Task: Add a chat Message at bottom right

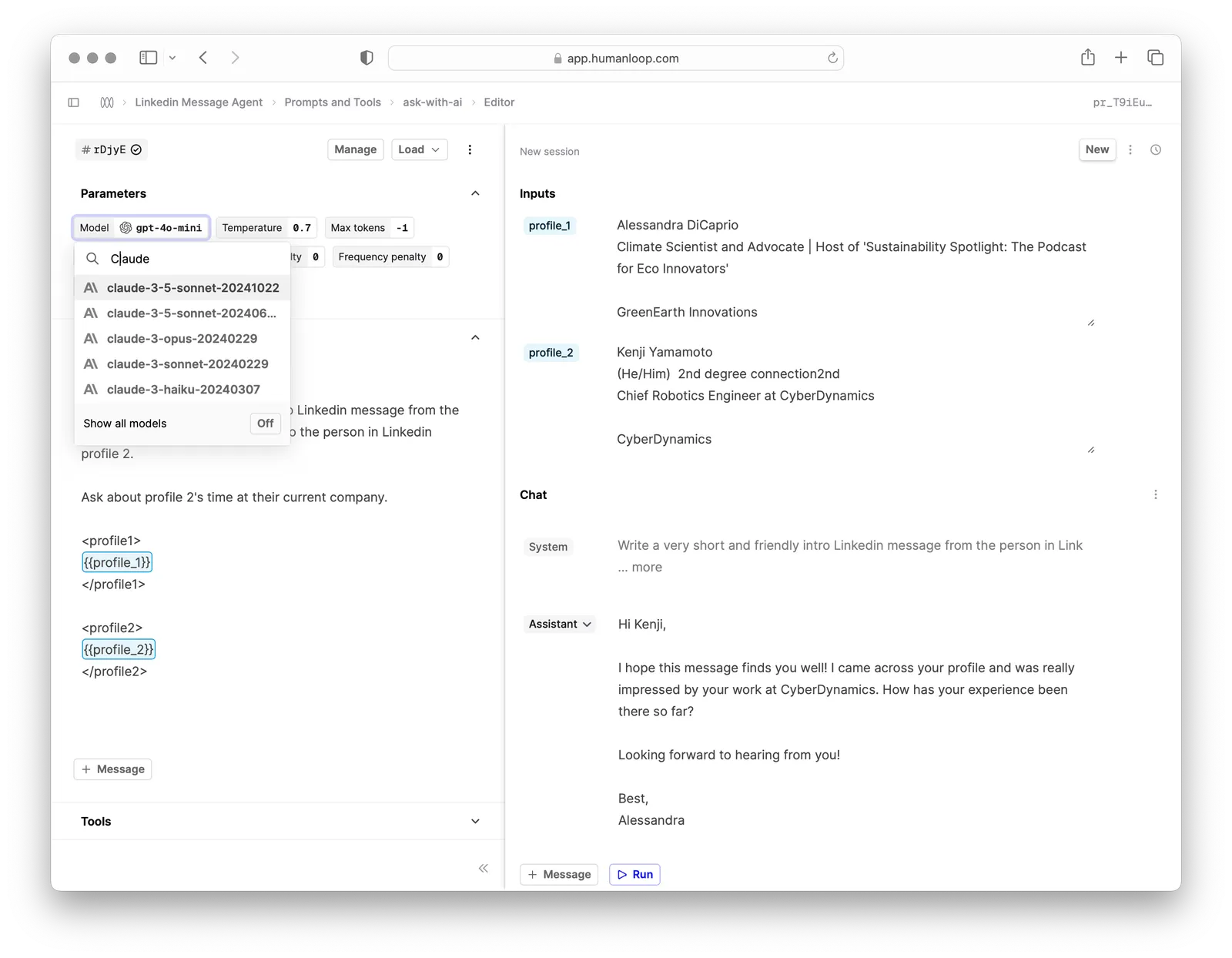Action: (559, 875)
